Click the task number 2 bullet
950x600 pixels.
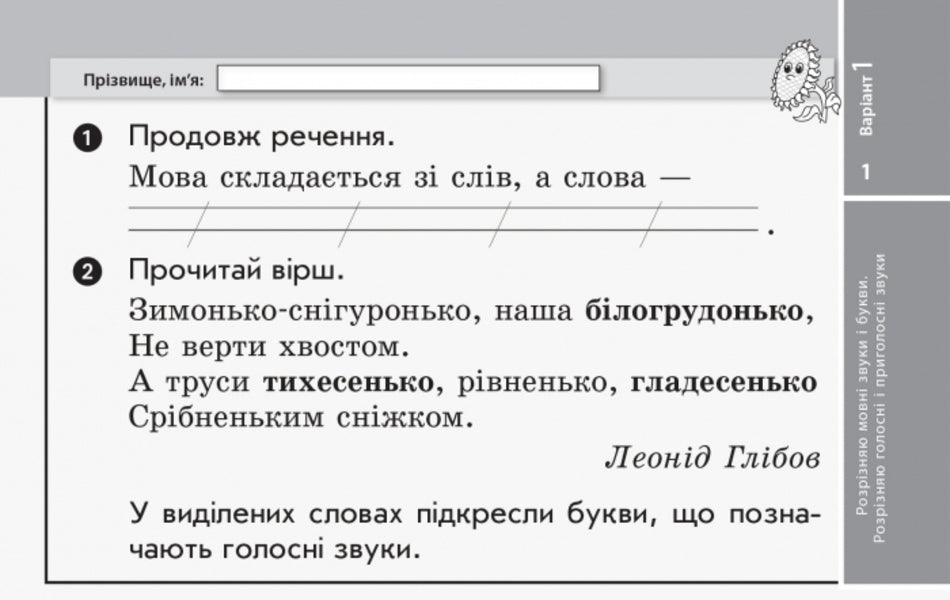pos(87,272)
